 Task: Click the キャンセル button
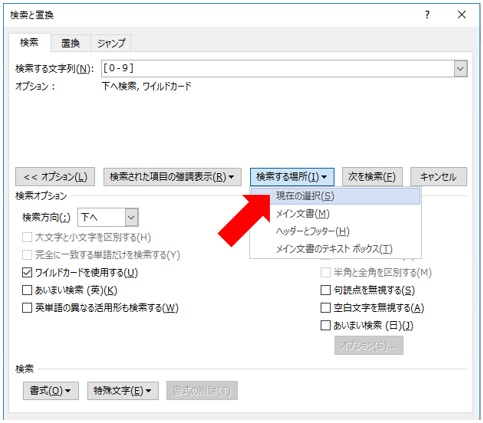(438, 177)
